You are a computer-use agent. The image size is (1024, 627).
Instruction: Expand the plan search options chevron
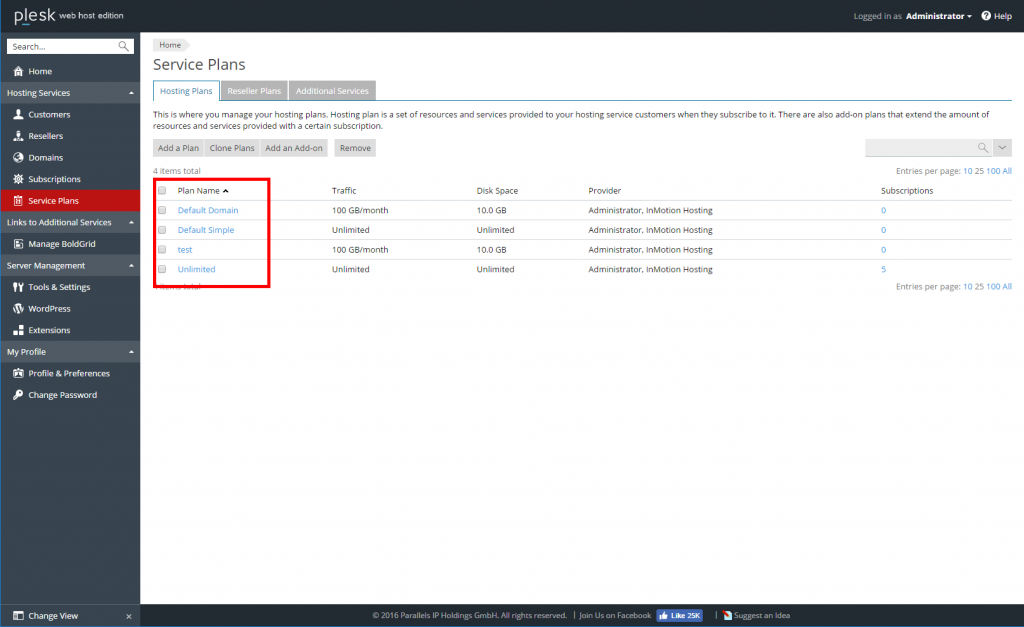pyautogui.click(x=1002, y=148)
